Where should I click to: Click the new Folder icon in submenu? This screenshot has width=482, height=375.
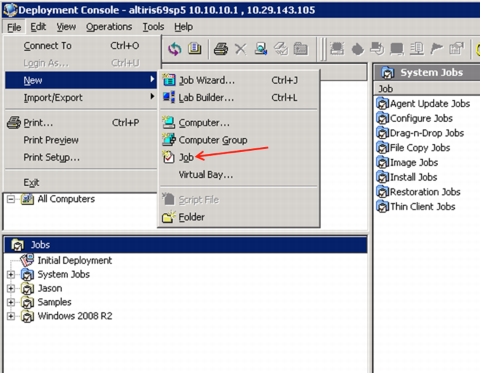[169, 217]
